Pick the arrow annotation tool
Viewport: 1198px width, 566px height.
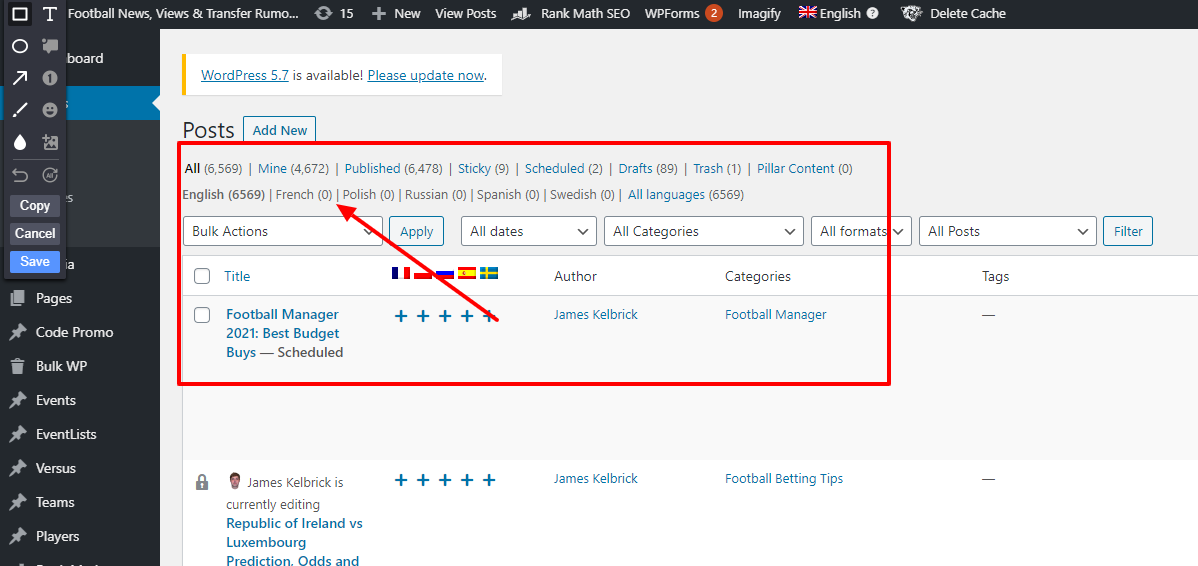(x=19, y=78)
